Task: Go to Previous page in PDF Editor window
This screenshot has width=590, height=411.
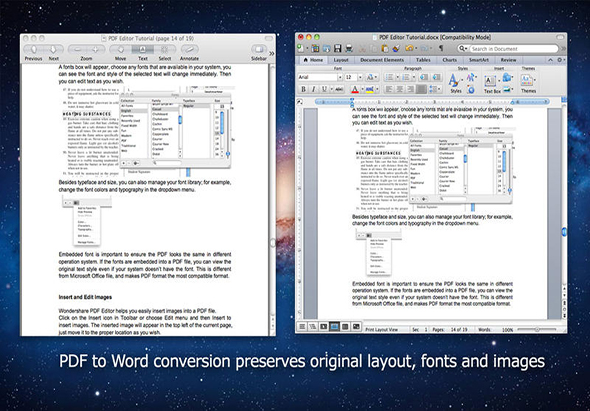Action: click(x=33, y=49)
